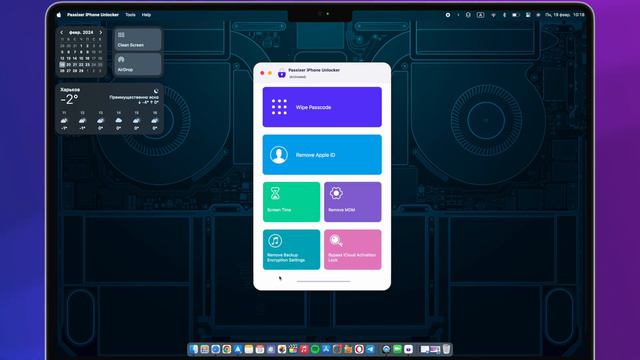The height and width of the screenshot is (360, 640).
Task: Open the Tools menu
Action: coord(130,15)
